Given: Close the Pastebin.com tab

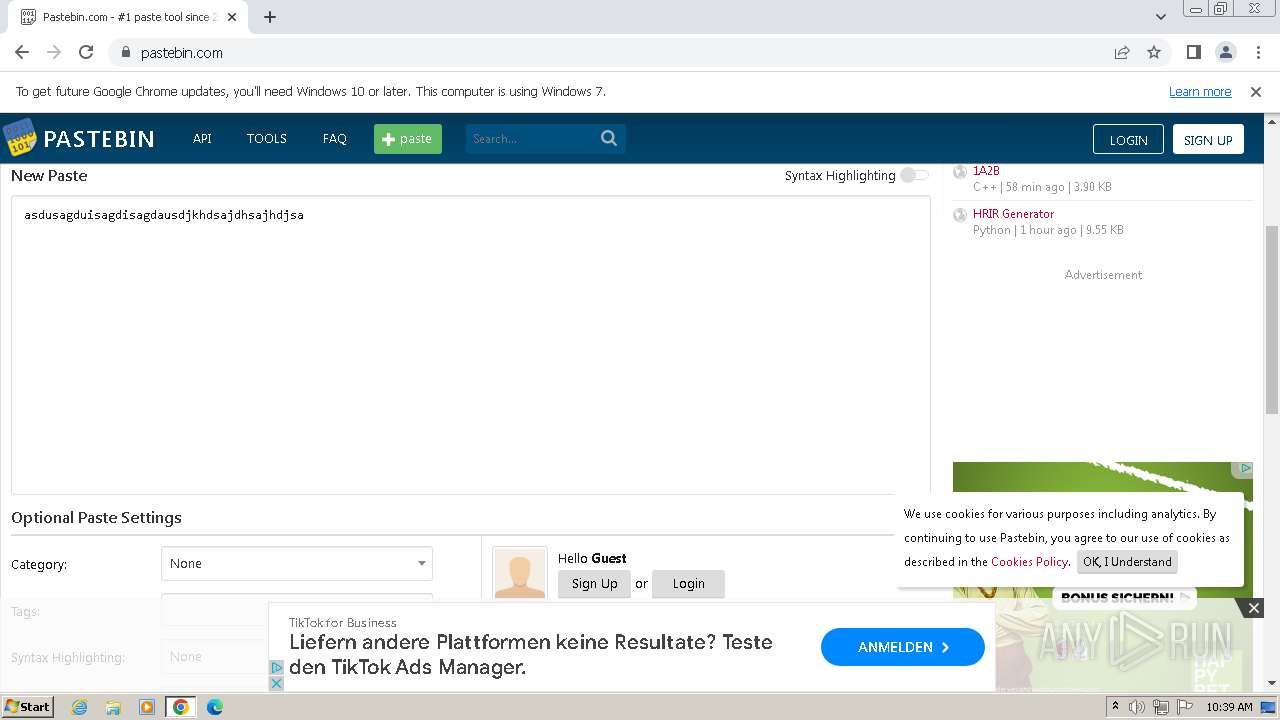Looking at the screenshot, I should 232,17.
